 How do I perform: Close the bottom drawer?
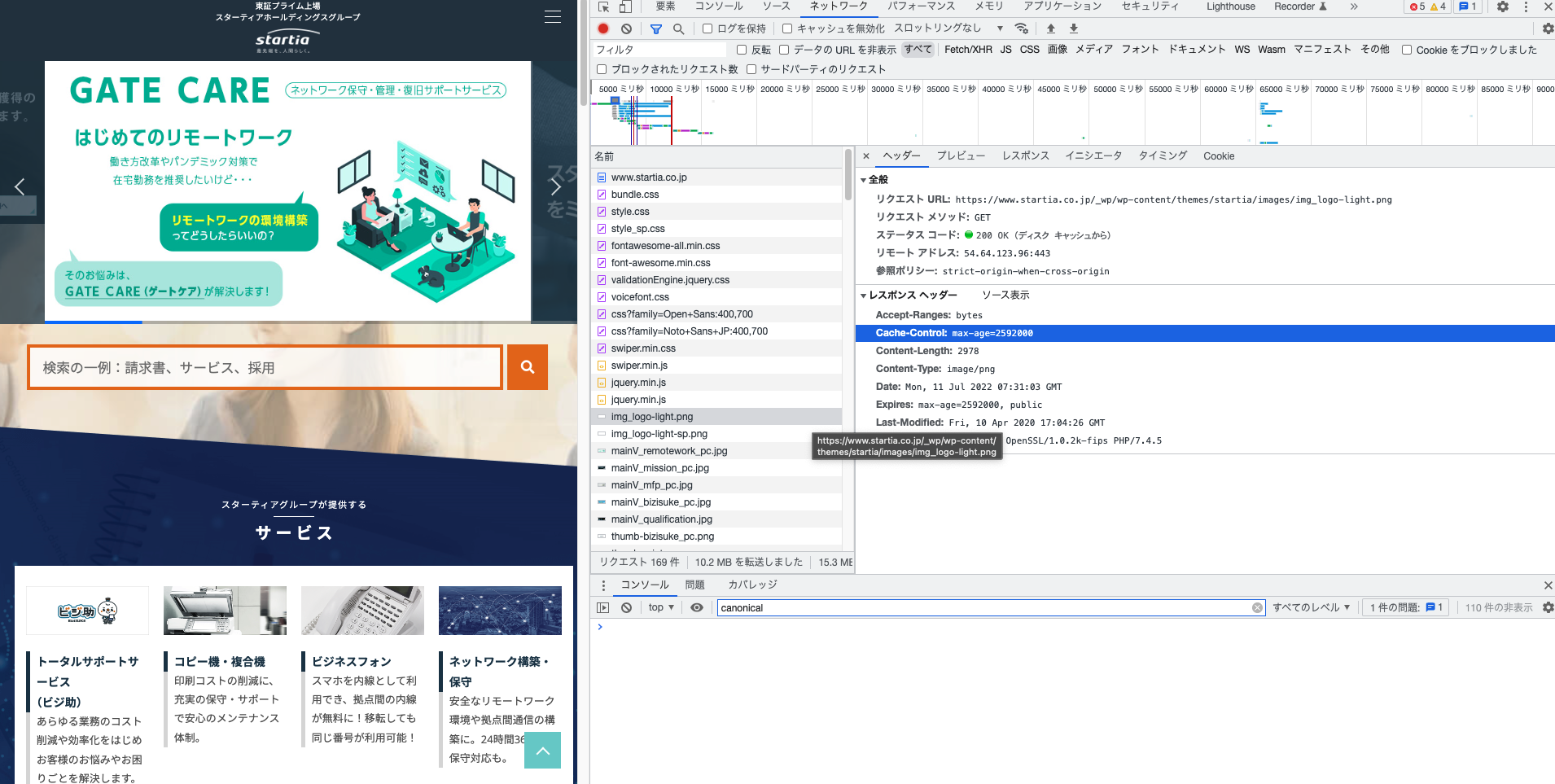tap(1548, 585)
